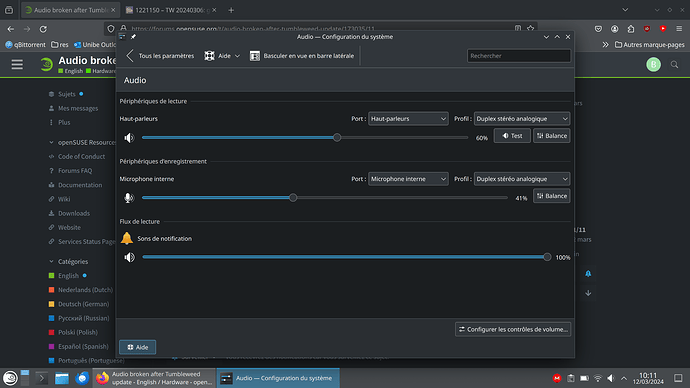Mute the Microphone interne icon
This screenshot has width=690, height=388.
click(128, 198)
